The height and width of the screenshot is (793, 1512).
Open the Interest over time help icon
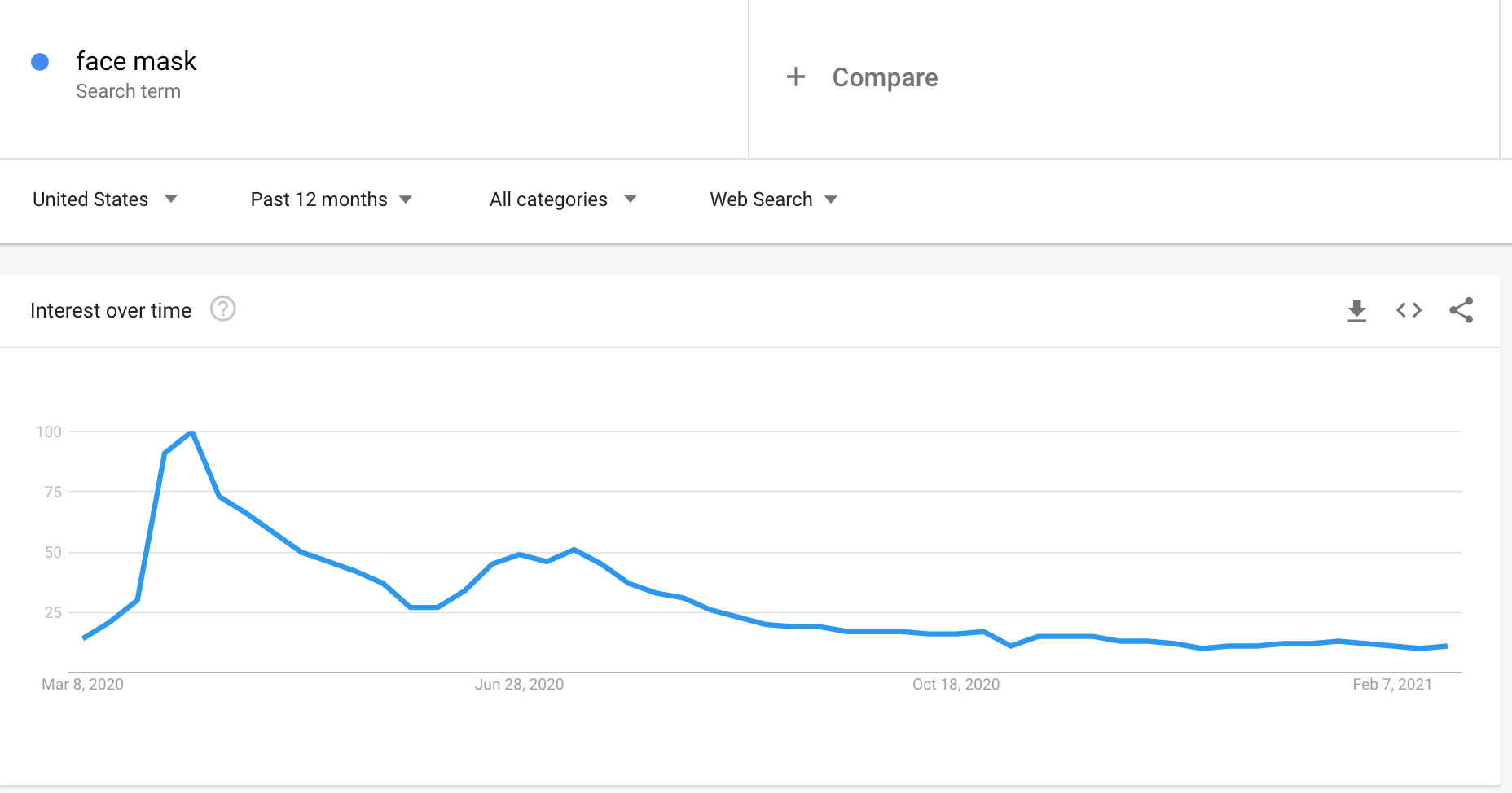tap(222, 309)
